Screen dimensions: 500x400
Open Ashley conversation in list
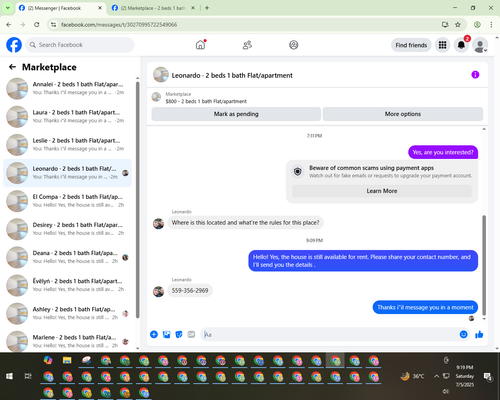(x=67, y=313)
